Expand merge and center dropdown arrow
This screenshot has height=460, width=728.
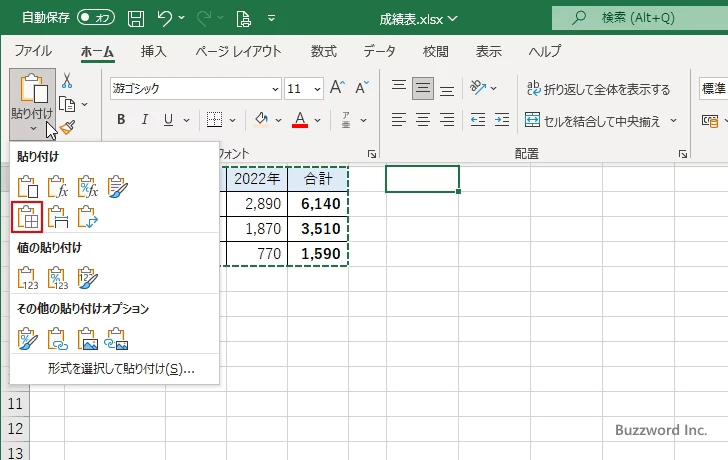coord(673,121)
